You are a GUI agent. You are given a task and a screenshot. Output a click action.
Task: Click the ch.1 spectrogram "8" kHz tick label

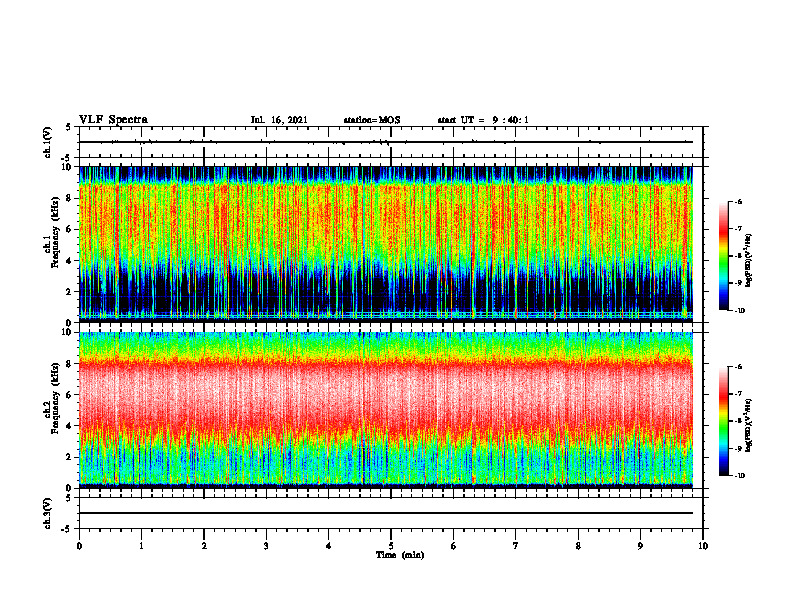[70, 198]
